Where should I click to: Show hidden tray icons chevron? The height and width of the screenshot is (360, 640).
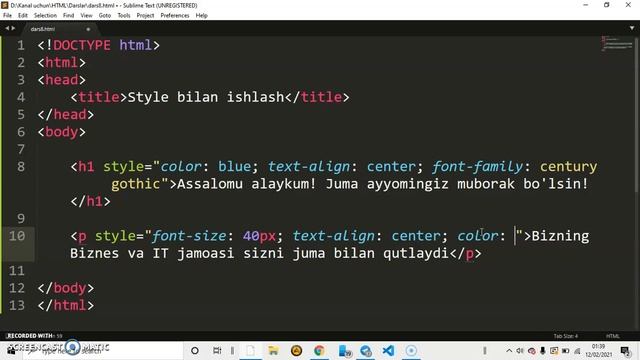tap(509, 351)
